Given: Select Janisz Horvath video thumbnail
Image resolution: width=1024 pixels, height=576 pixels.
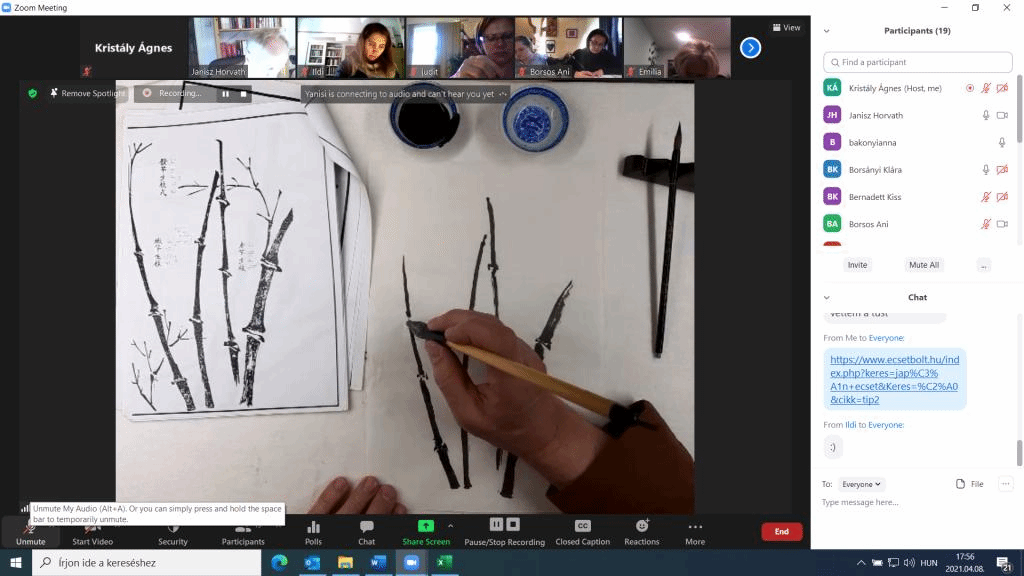Looking at the screenshot, I should pyautogui.click(x=242, y=48).
